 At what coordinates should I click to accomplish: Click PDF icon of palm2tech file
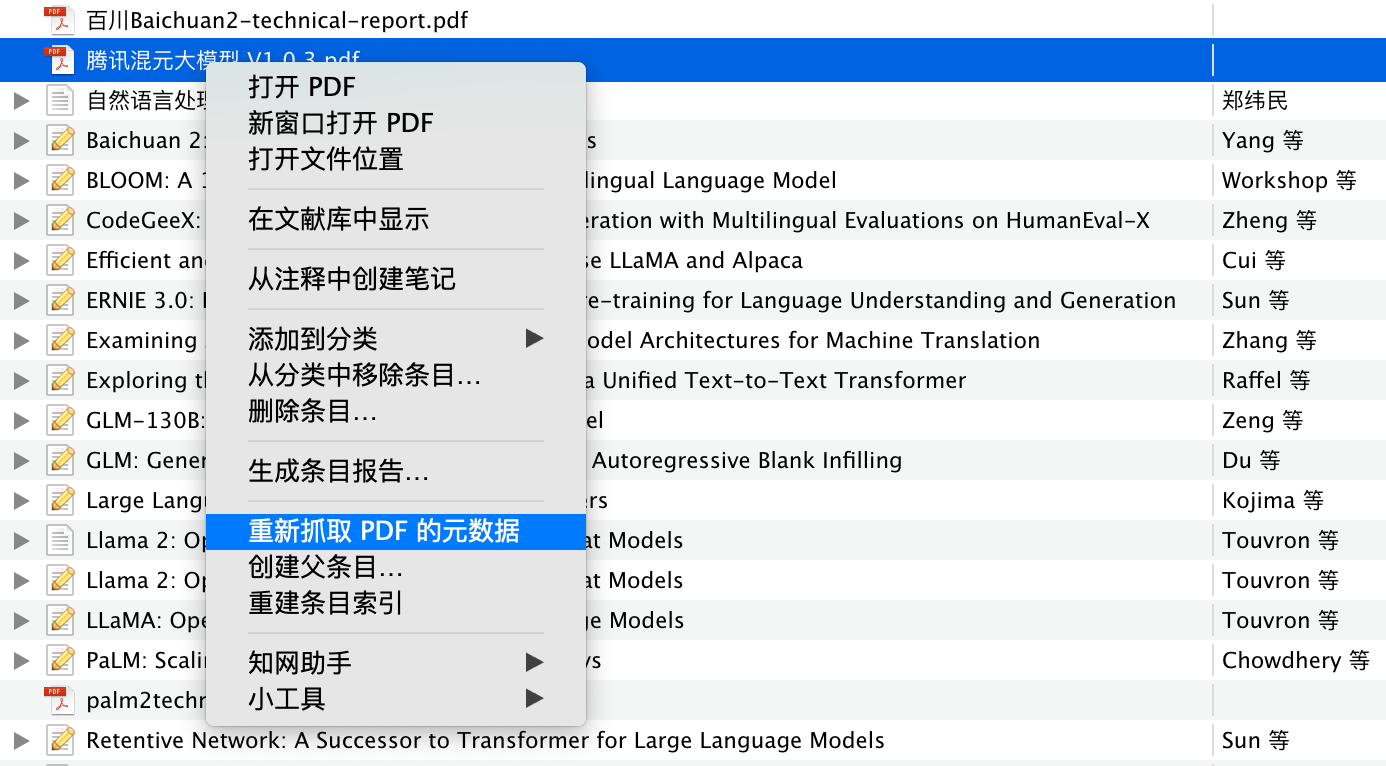(60, 700)
